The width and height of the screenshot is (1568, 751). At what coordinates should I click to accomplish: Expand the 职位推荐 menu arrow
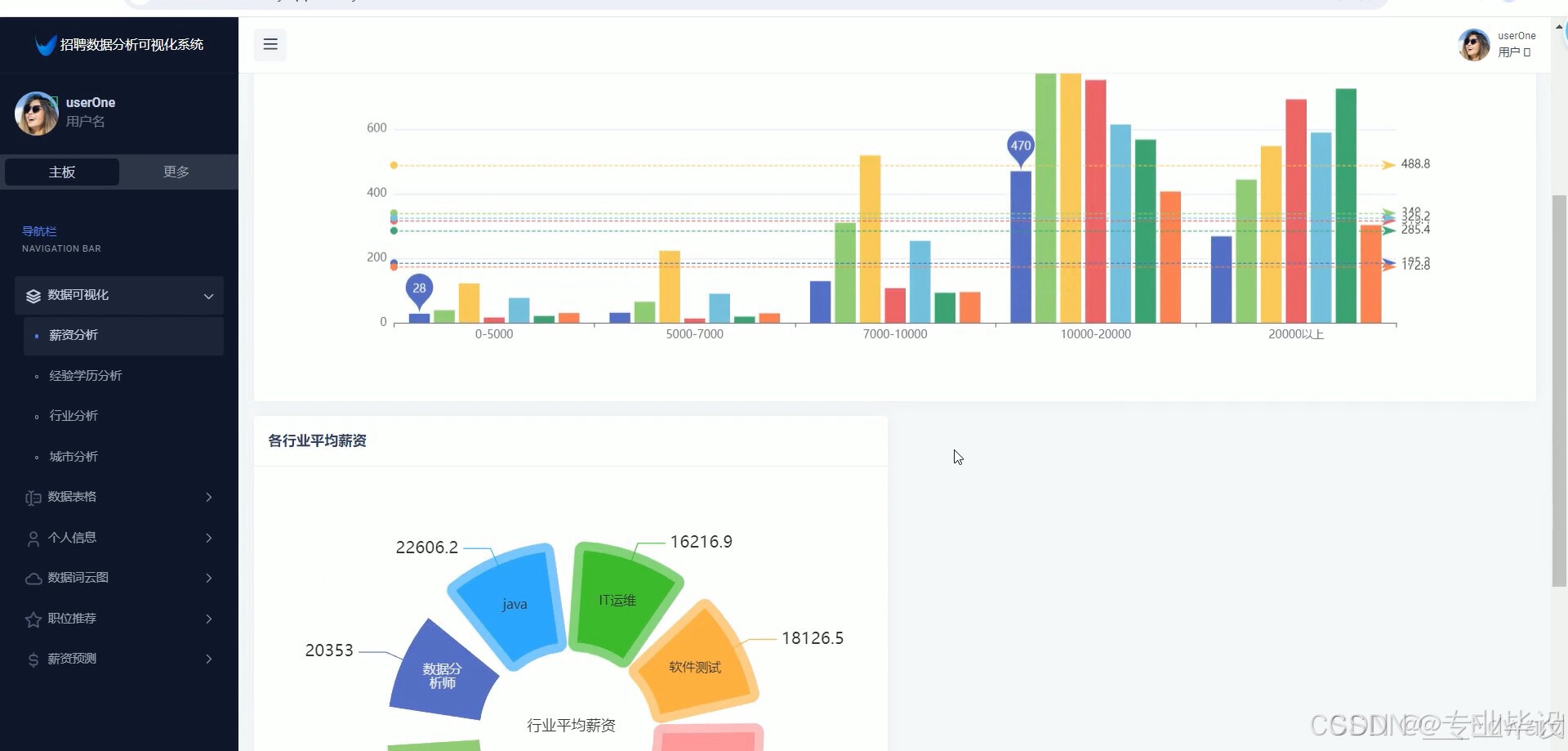point(209,619)
